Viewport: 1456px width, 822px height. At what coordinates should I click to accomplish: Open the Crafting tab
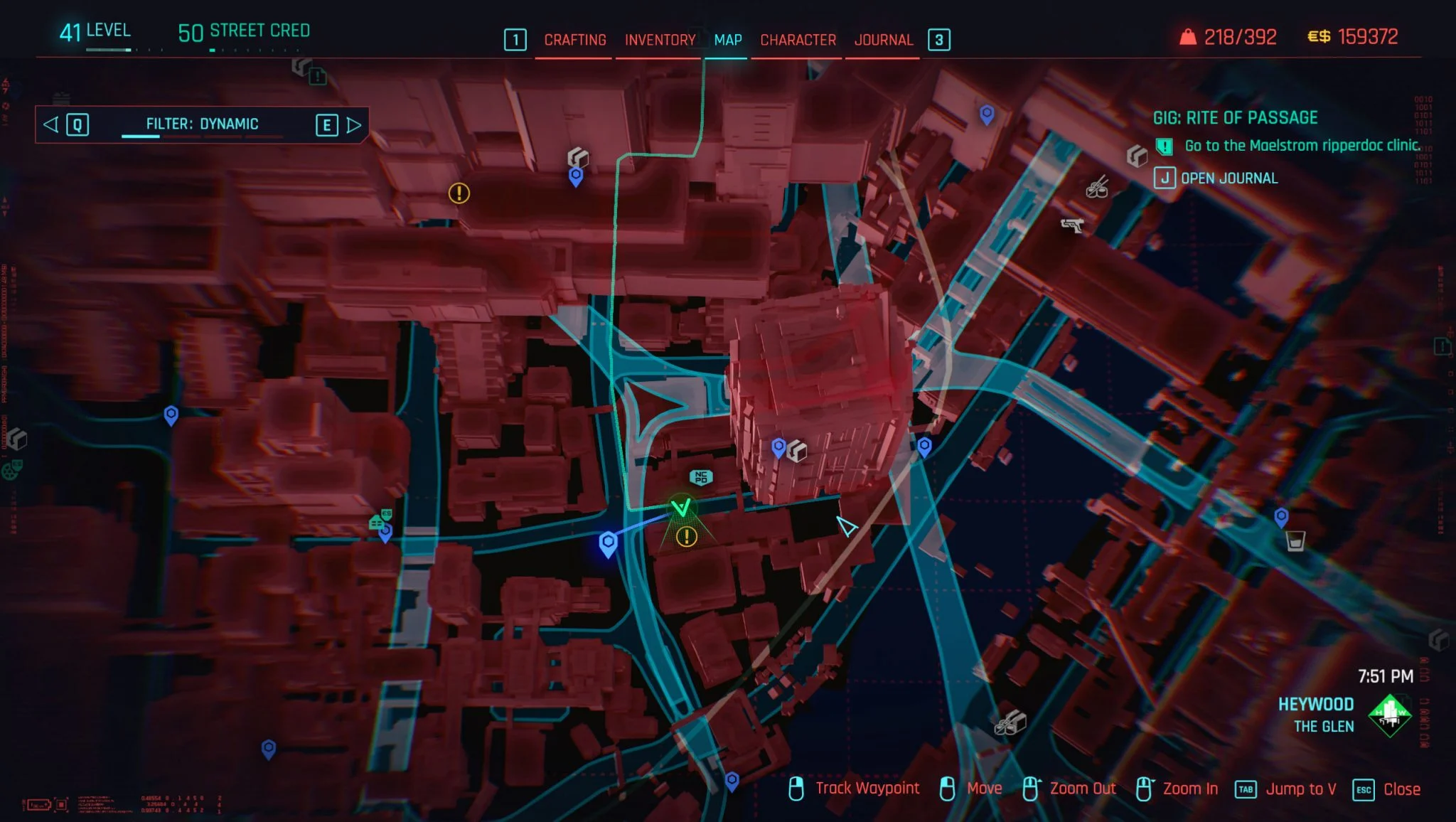click(x=574, y=40)
